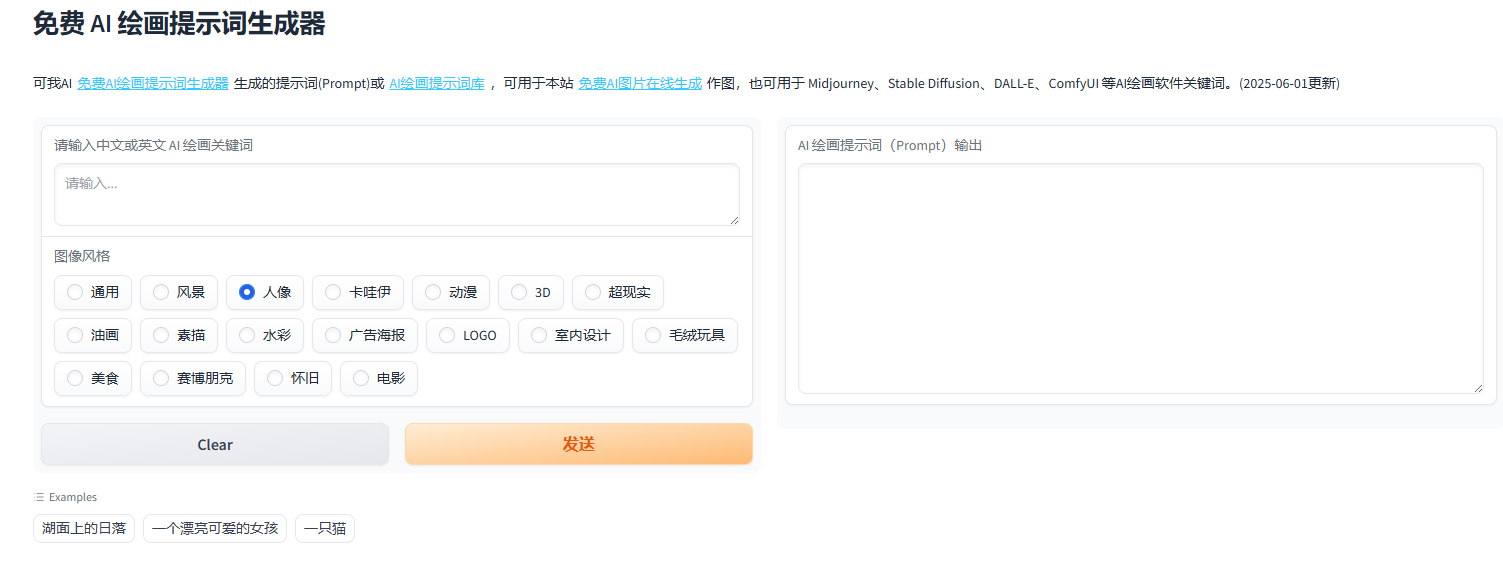Click the Prompt output text area
The image size is (1503, 567).
pos(1140,278)
